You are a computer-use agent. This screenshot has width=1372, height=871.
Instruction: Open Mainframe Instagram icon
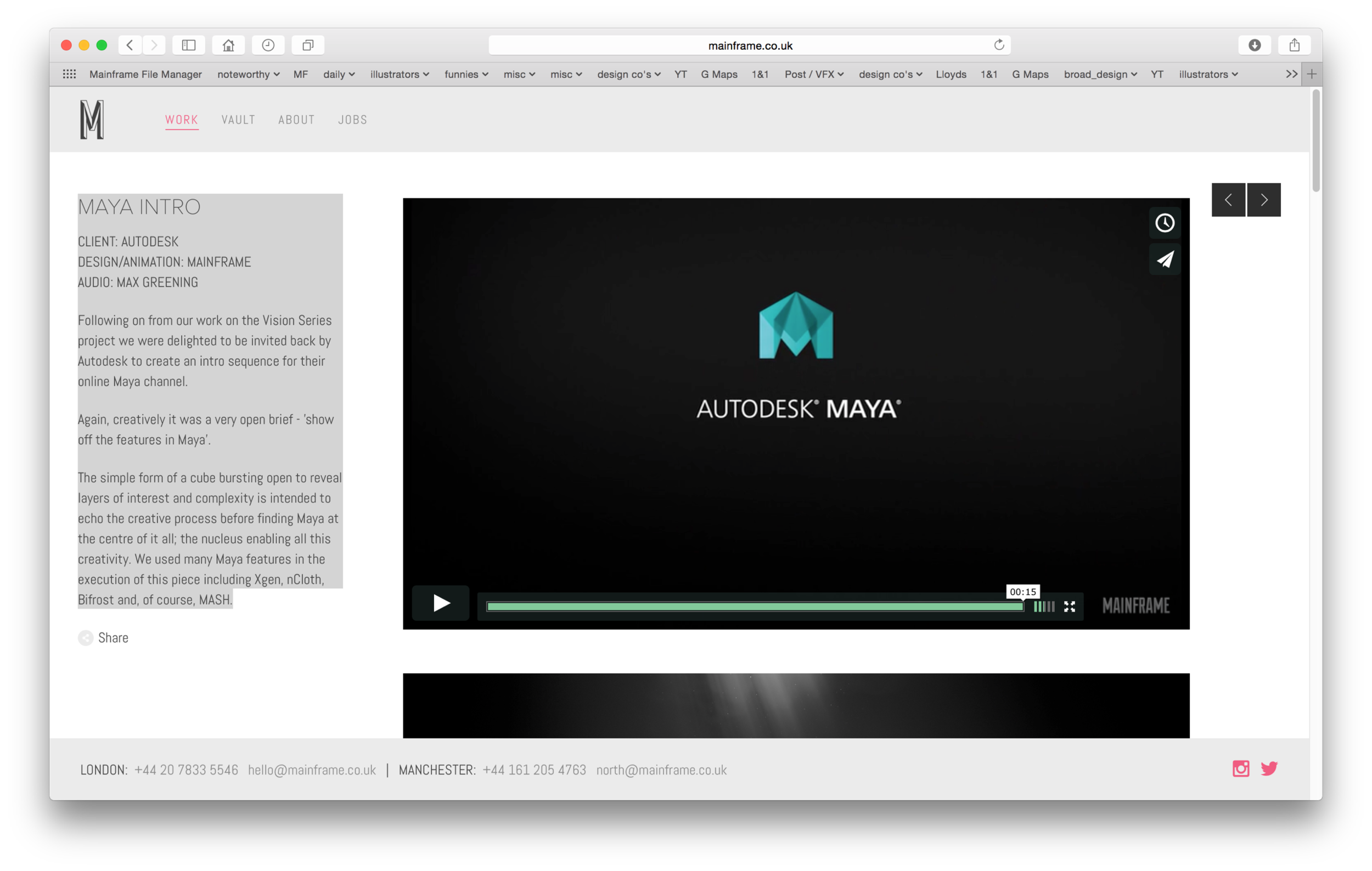[1241, 769]
